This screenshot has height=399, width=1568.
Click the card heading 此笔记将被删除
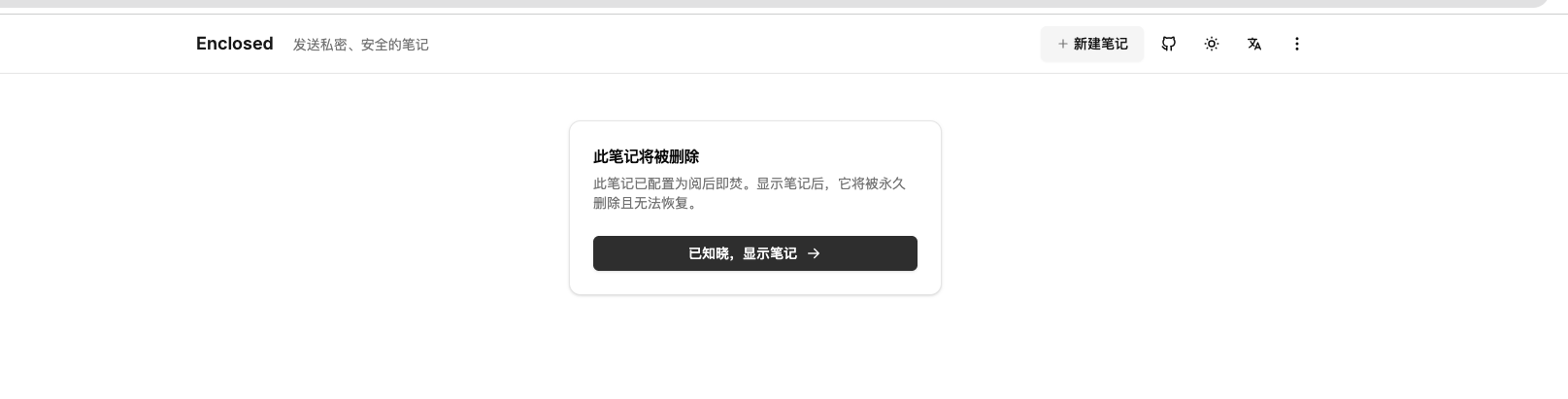tap(647, 156)
